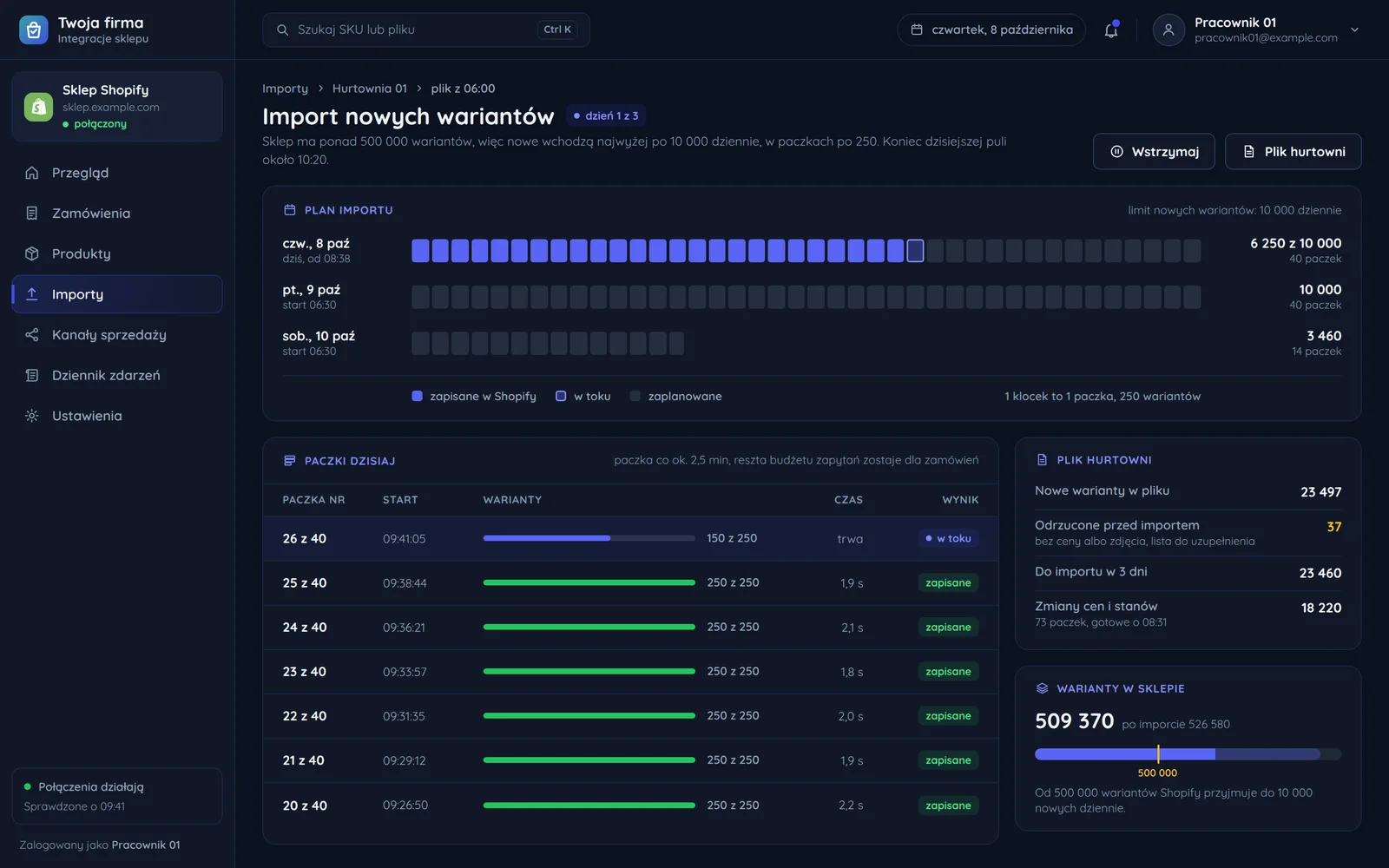Image resolution: width=1389 pixels, height=868 pixels.
Task: Click the in-progress block in Thursday's row
Action: point(915,251)
